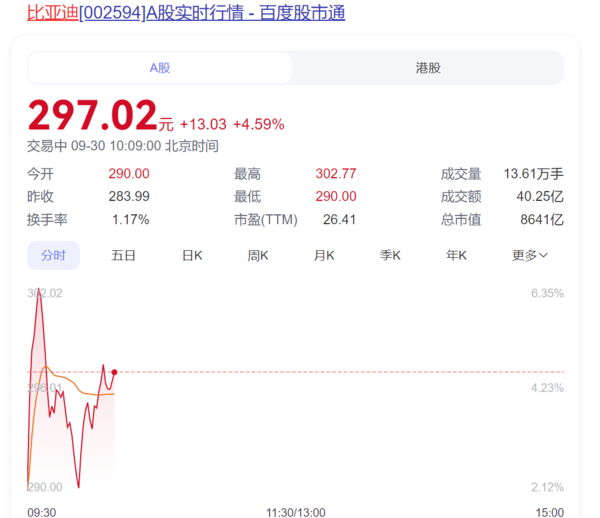
Task: Click the 市盈(TTM) value 26.41
Action: [339, 220]
